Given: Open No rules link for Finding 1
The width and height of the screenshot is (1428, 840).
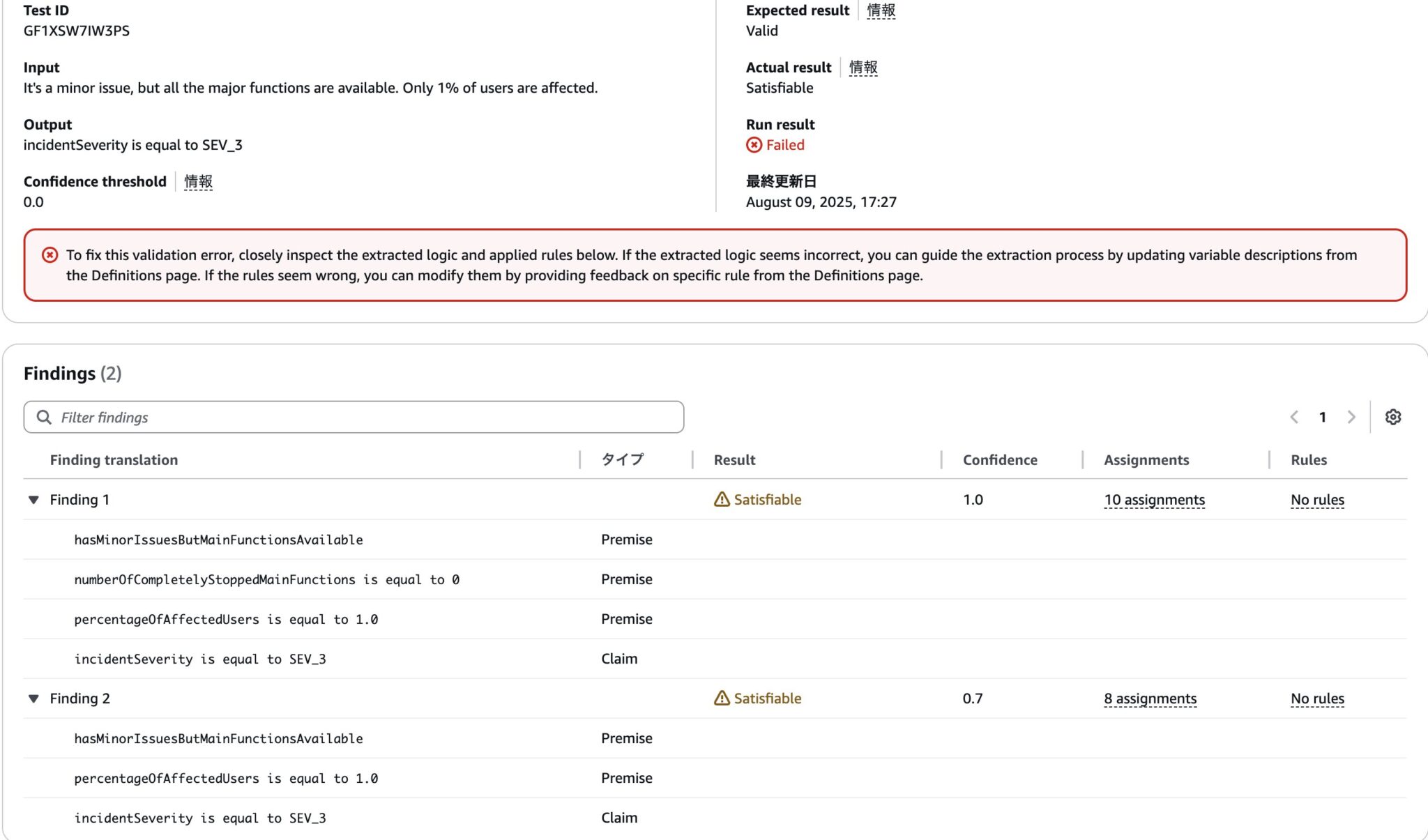Looking at the screenshot, I should (x=1316, y=500).
